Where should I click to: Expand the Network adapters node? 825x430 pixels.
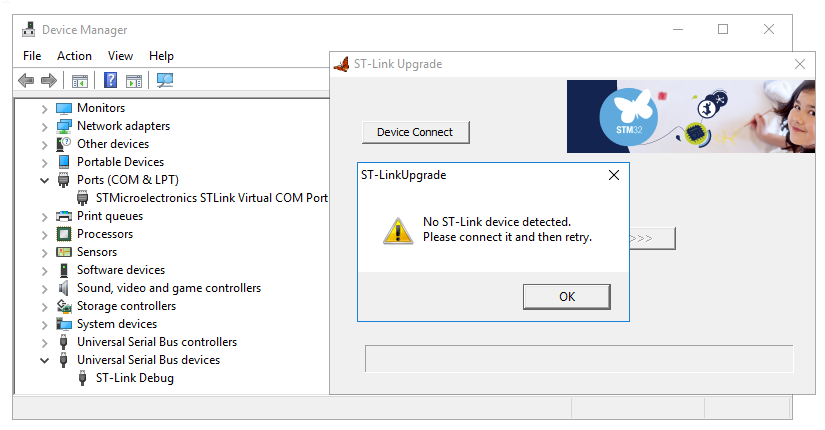(x=44, y=126)
